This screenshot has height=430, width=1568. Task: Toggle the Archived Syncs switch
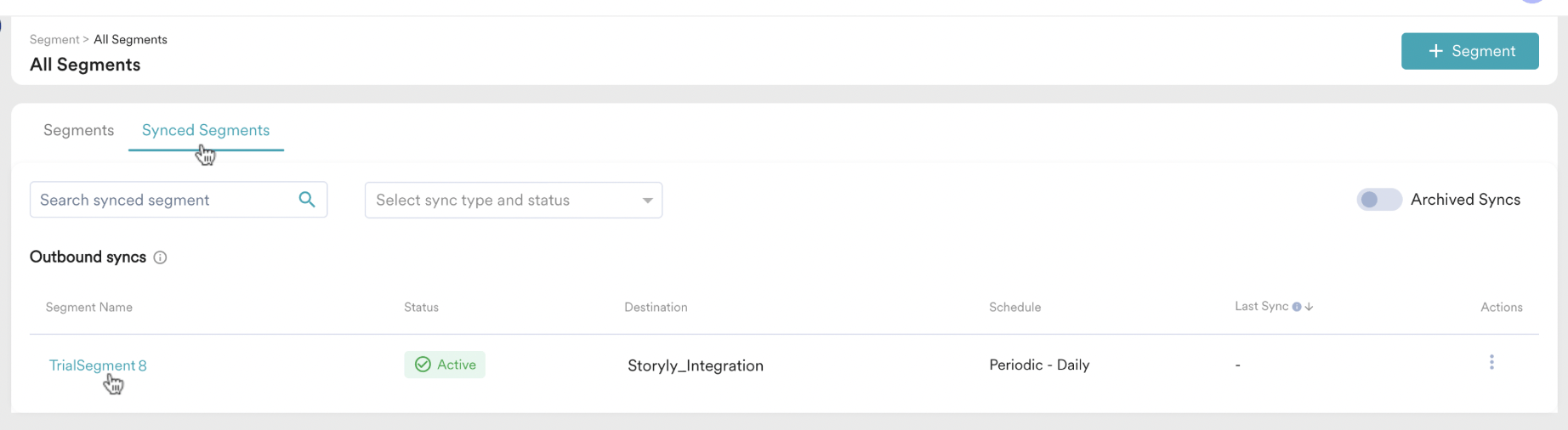(x=1378, y=200)
